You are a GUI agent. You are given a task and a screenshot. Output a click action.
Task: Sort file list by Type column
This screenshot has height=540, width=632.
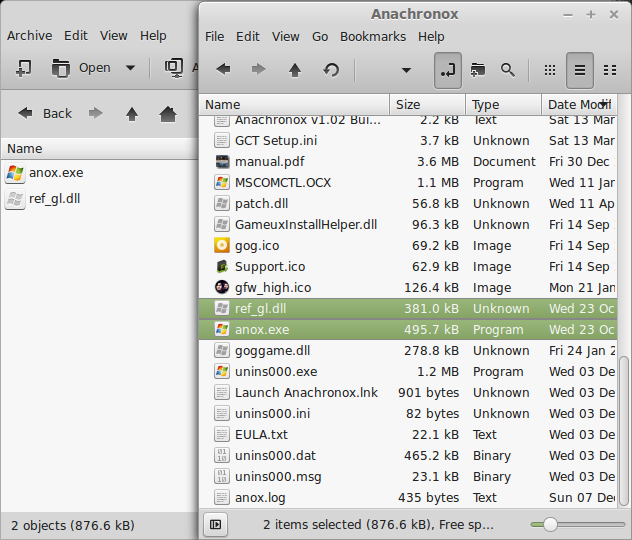pyautogui.click(x=503, y=105)
